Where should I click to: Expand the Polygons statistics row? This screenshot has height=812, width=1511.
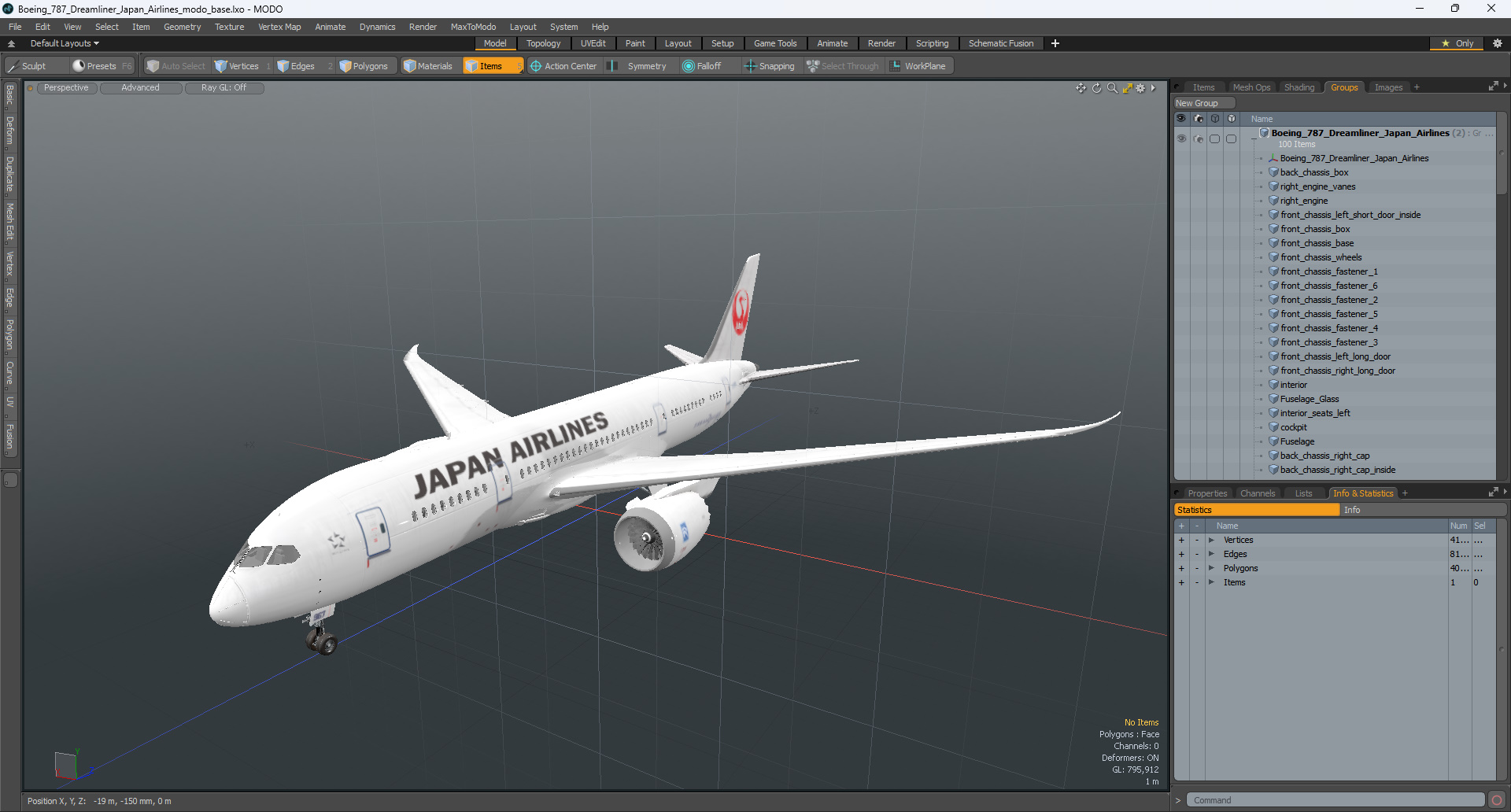coord(1211,569)
